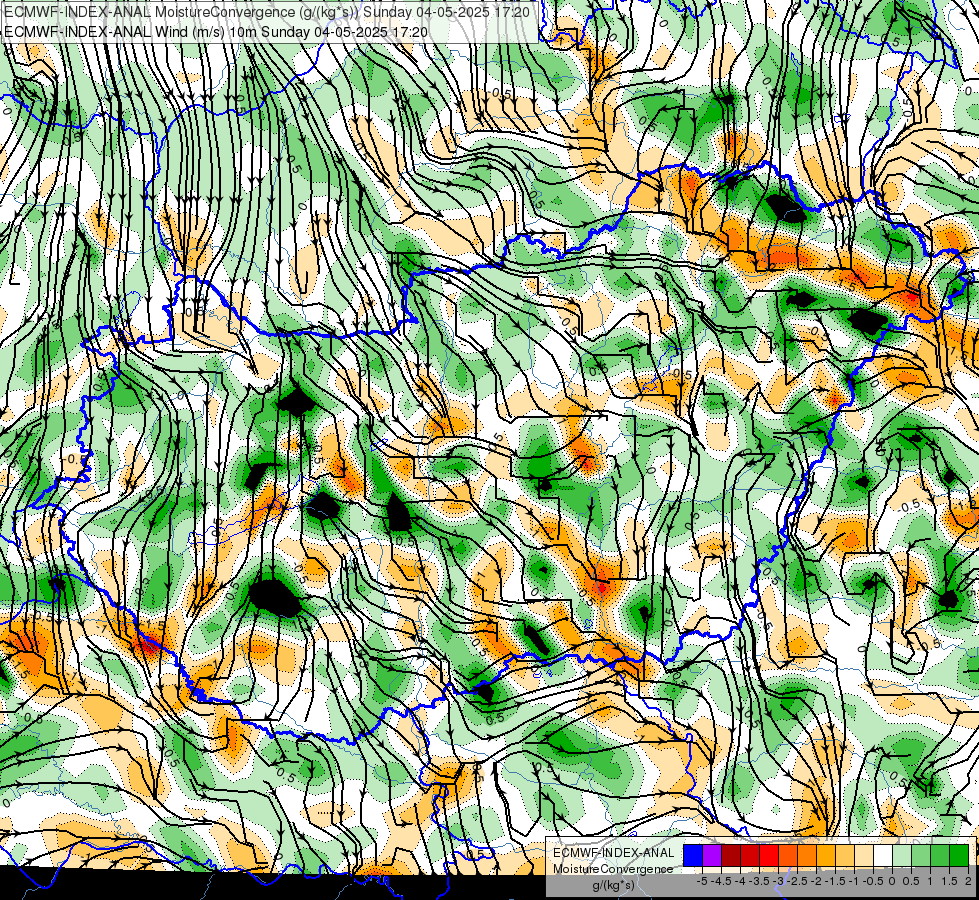Click the '-5' tick label on the legend
The width and height of the screenshot is (979, 900).
702,881
